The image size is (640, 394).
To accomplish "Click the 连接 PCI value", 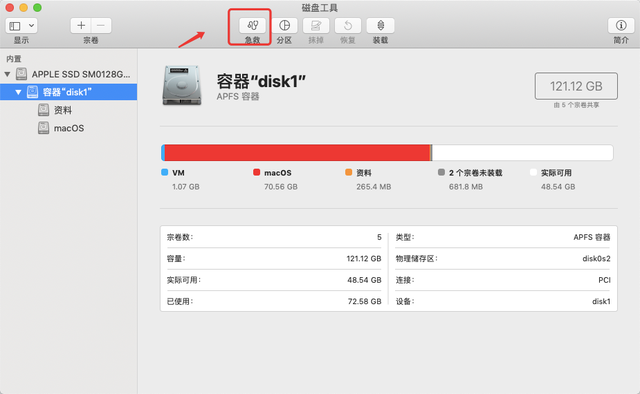I will click(604, 280).
